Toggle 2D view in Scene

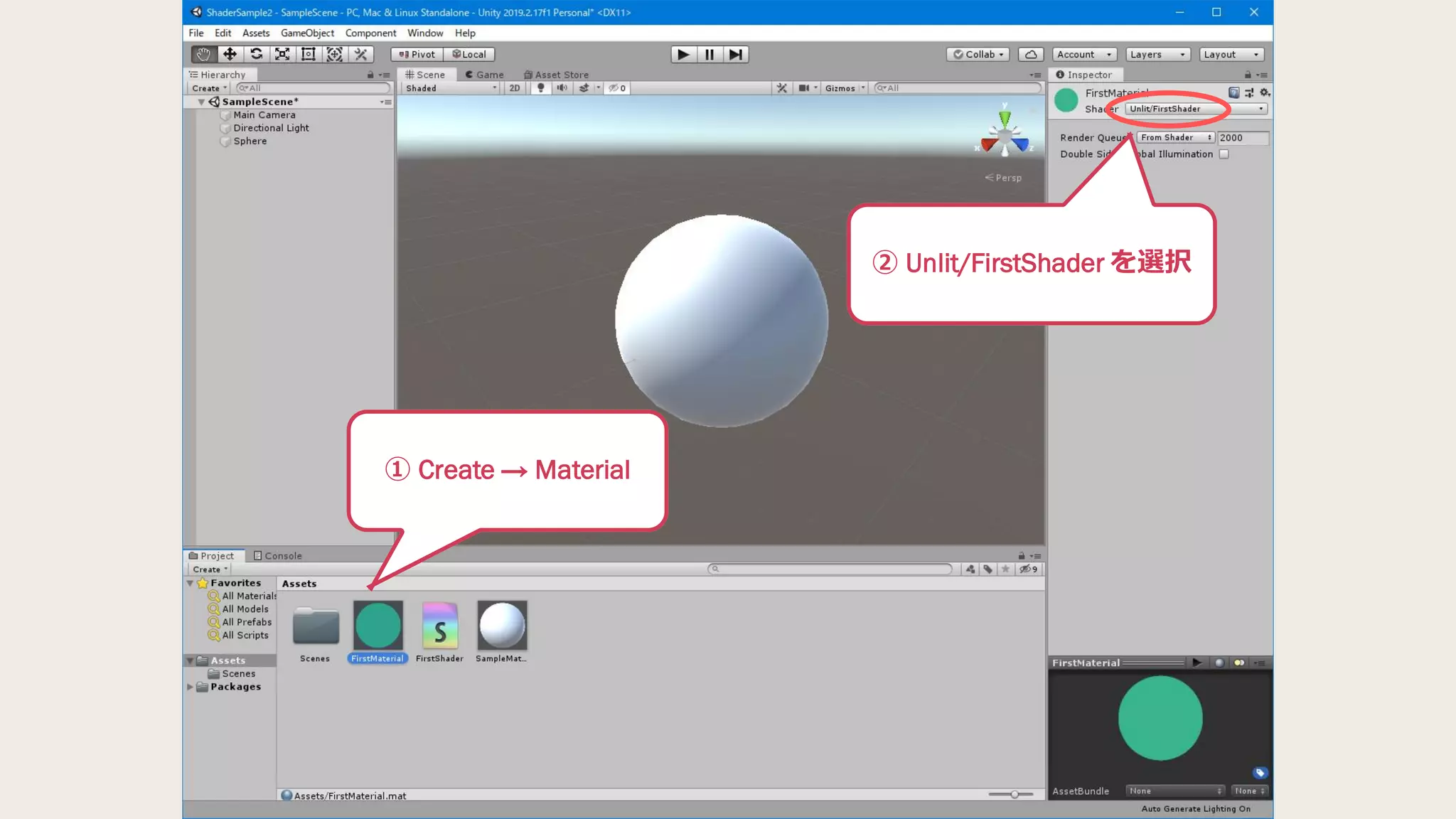[x=515, y=88]
